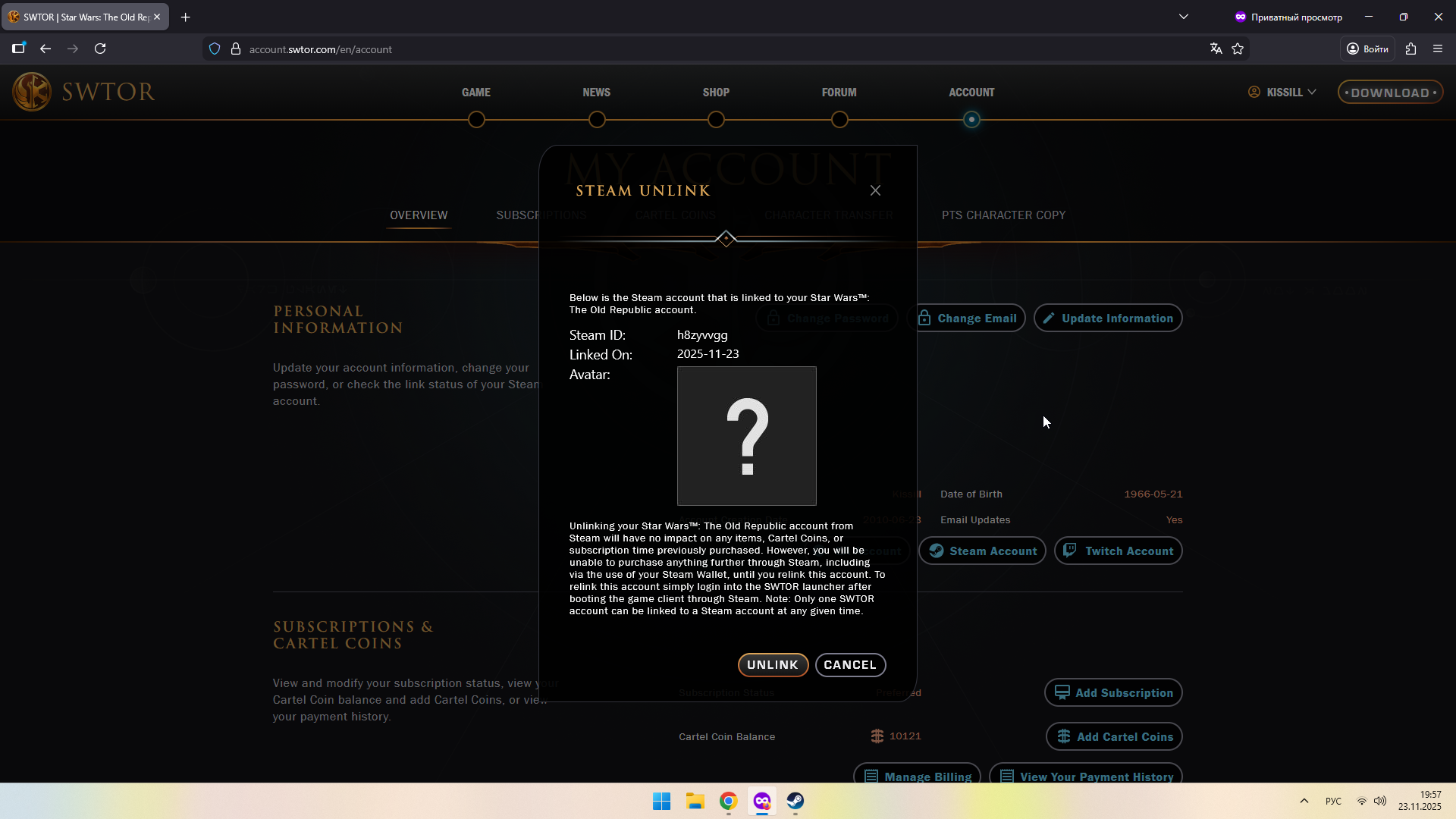Open the SHOP navigation menu
Viewport: 1456px width, 819px height.
[716, 92]
